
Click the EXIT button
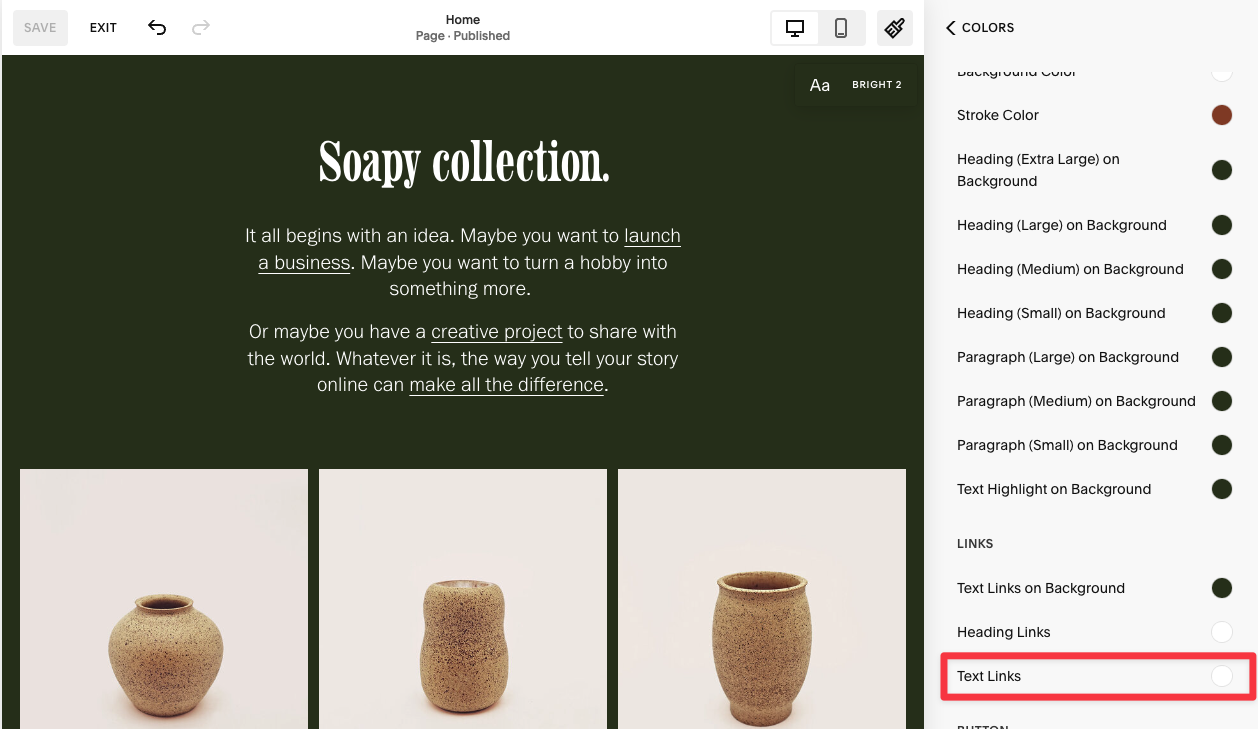click(102, 27)
